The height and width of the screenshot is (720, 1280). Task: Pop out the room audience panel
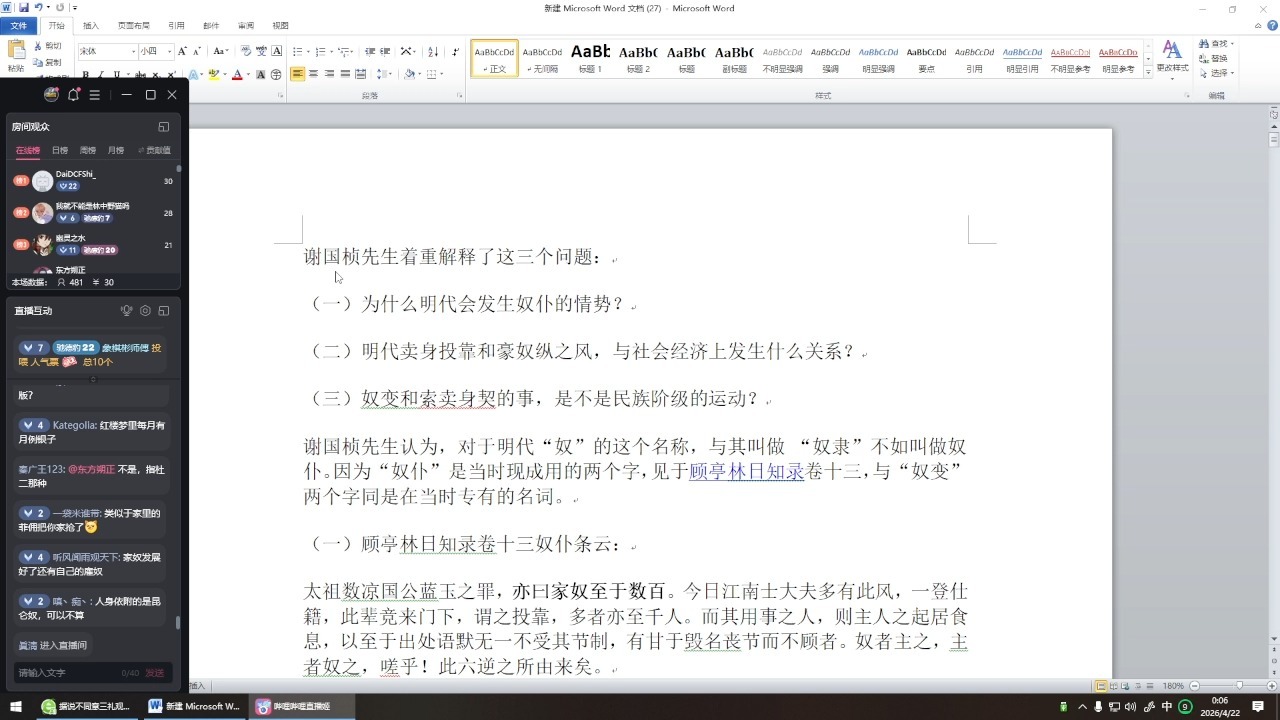click(164, 127)
